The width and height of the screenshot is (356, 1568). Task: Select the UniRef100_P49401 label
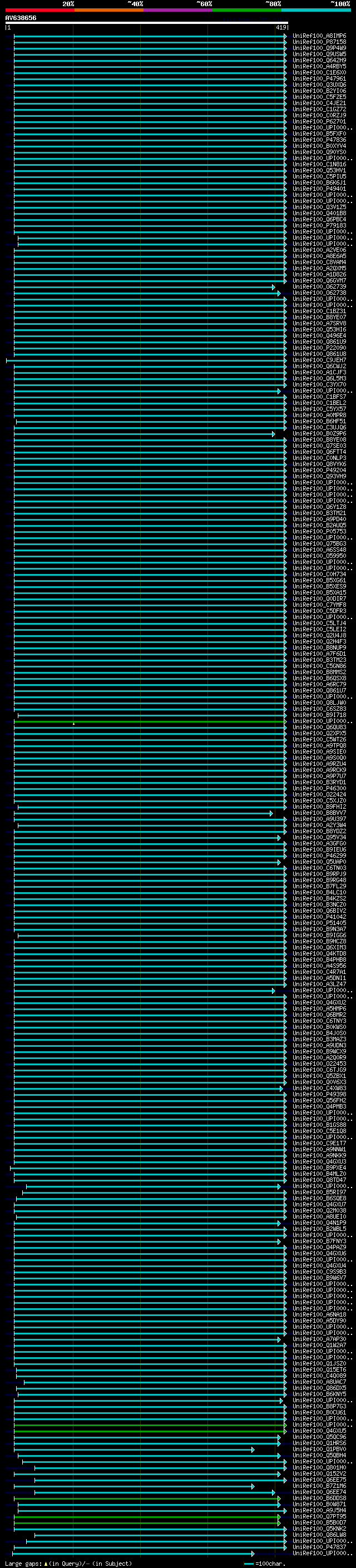coord(319,189)
